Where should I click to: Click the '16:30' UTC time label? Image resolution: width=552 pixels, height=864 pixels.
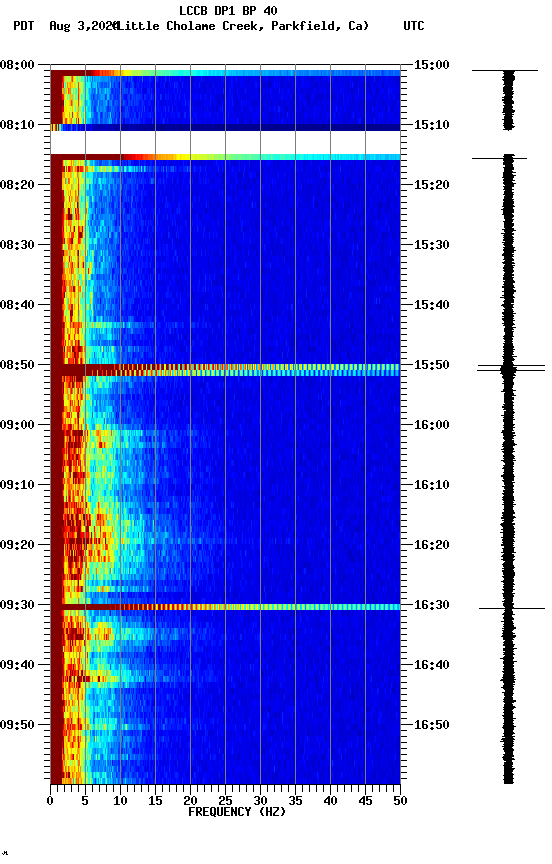(432, 605)
